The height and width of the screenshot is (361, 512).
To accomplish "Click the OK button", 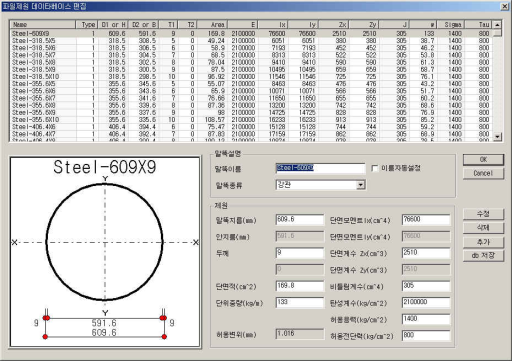I will coord(483,160).
